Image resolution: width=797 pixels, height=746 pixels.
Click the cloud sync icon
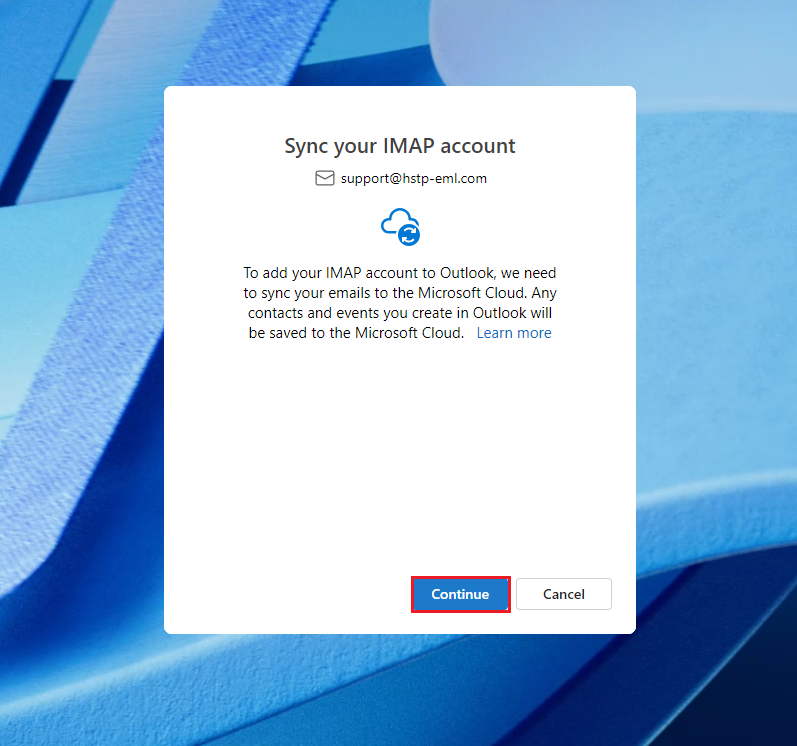(x=398, y=225)
